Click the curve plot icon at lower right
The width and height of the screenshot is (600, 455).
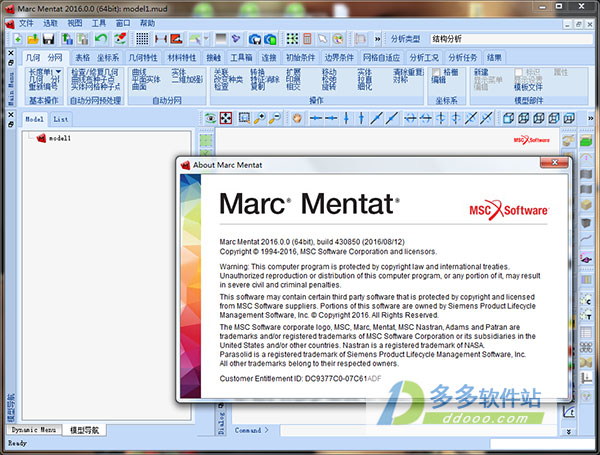coord(569,412)
